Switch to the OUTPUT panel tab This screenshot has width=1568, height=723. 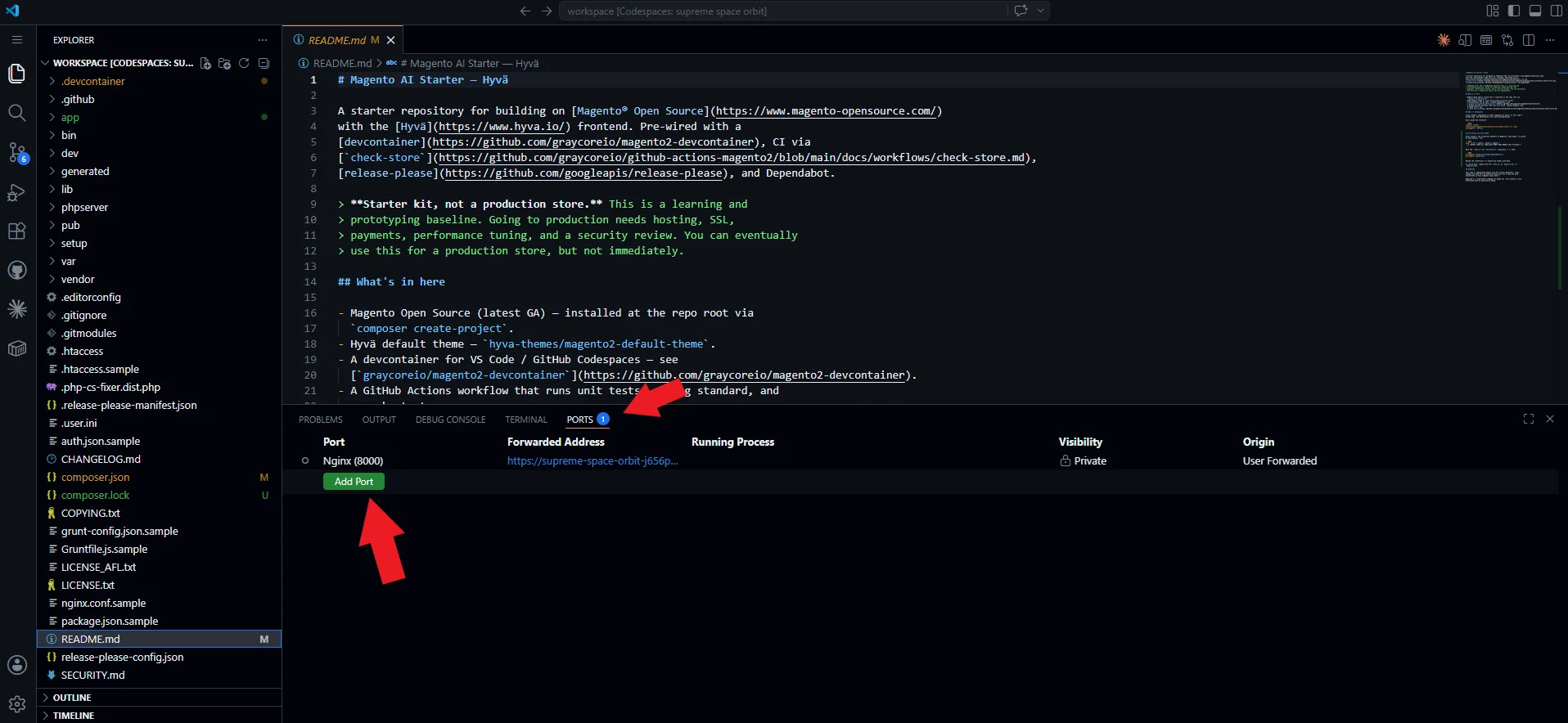[x=379, y=420]
